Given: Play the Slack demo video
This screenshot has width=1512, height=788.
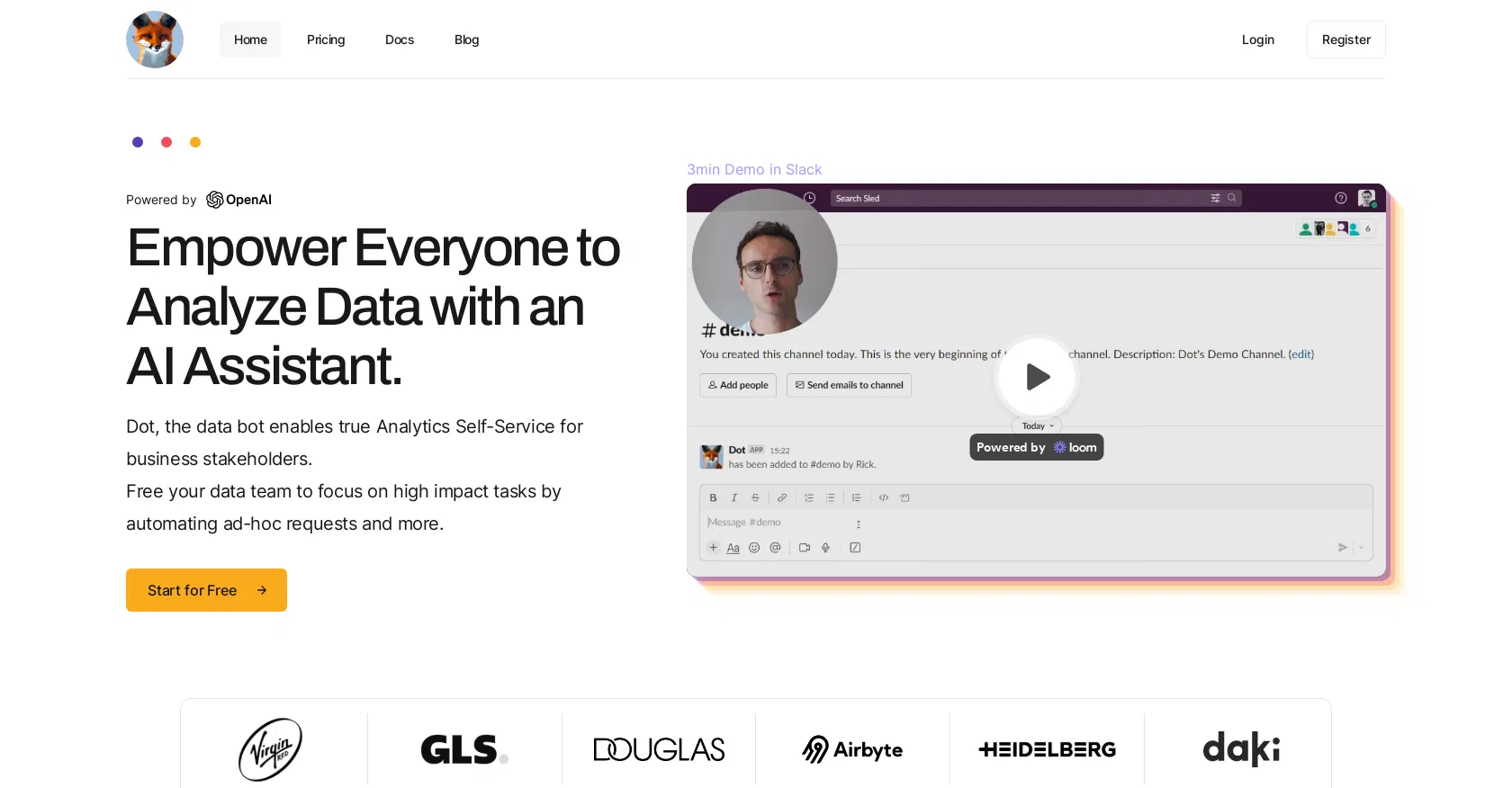Looking at the screenshot, I should [x=1037, y=377].
